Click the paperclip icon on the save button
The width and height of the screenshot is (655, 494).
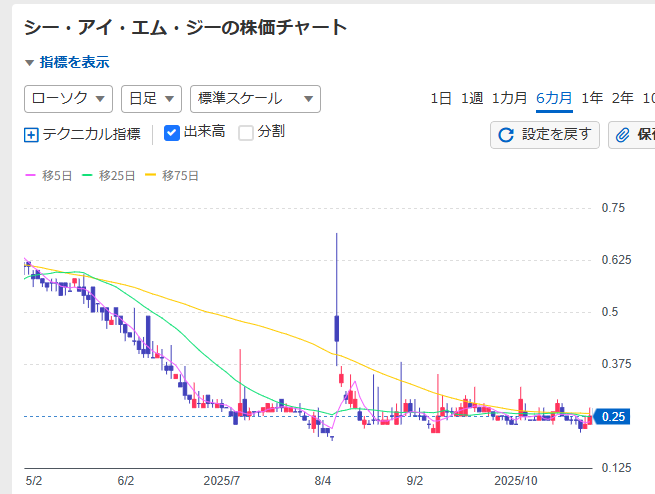click(623, 134)
